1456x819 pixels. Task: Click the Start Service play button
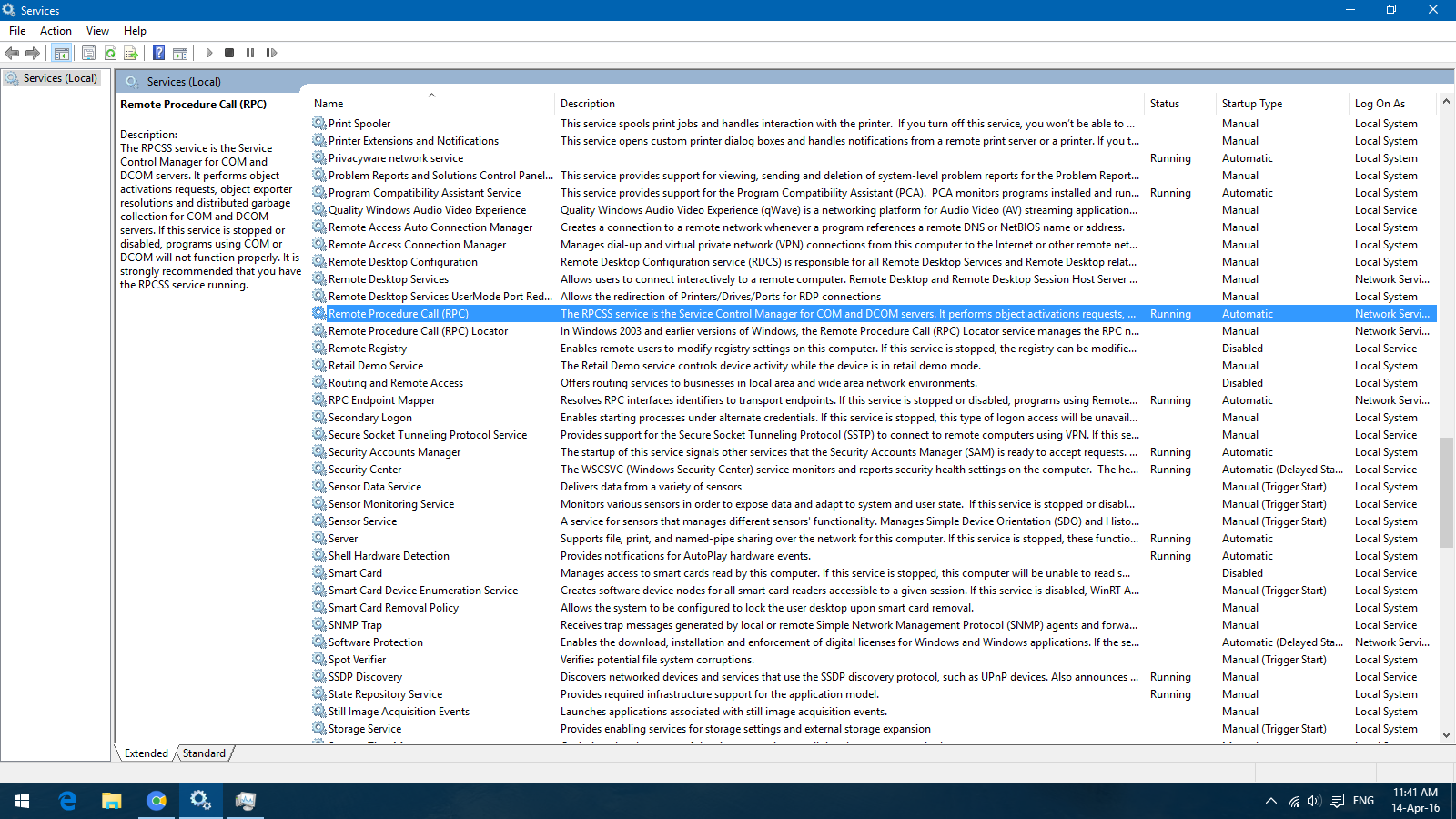(x=209, y=53)
